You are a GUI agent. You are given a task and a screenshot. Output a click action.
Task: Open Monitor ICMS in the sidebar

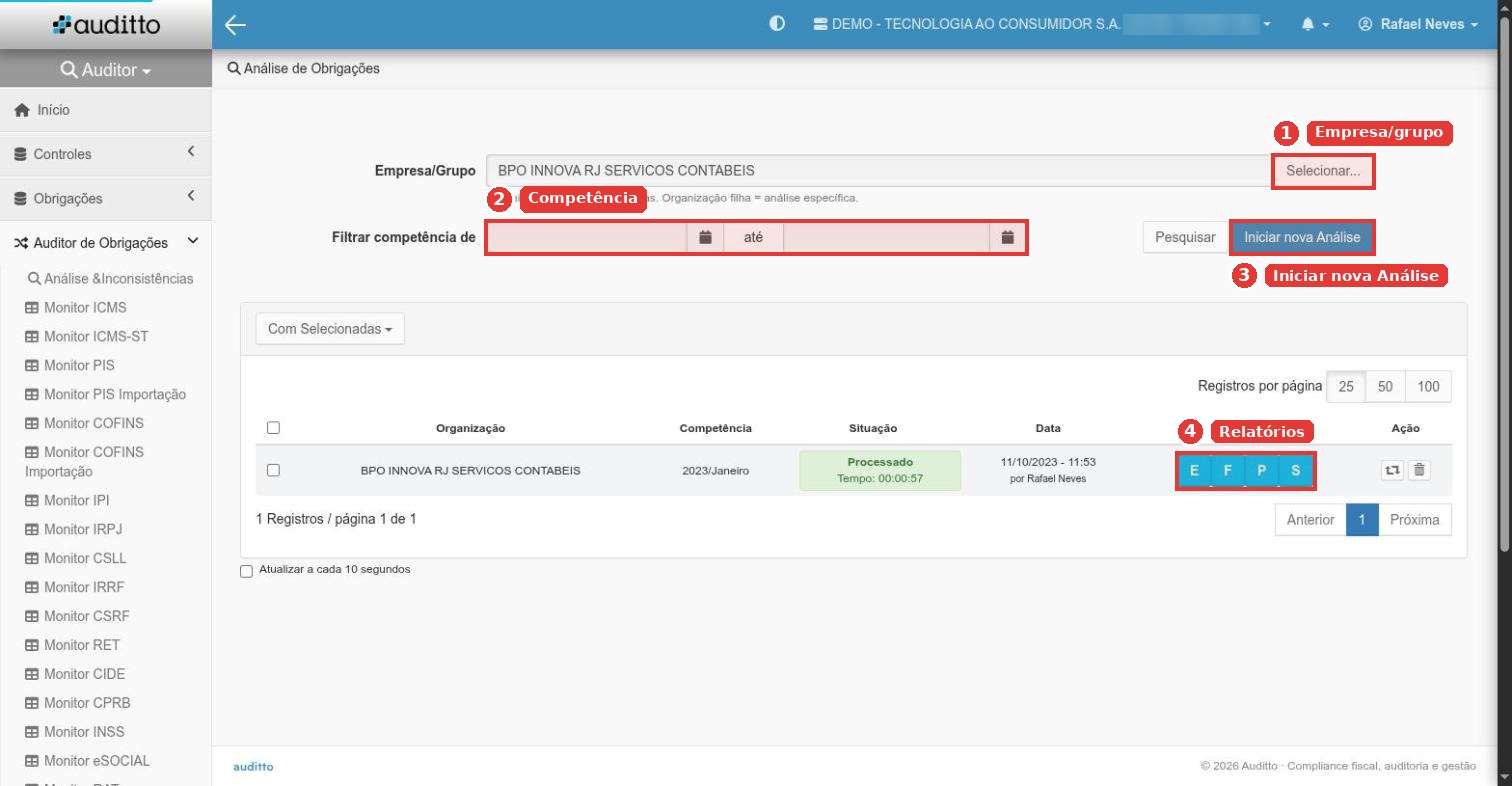[85, 308]
